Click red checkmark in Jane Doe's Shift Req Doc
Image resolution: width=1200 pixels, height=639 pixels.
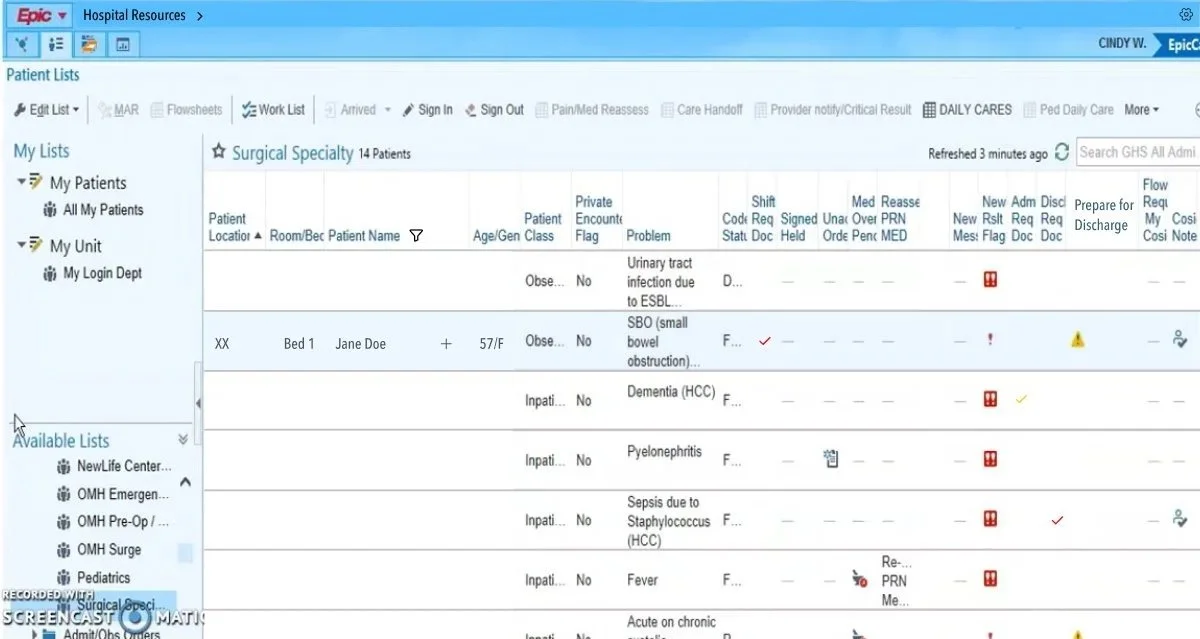[765, 341]
